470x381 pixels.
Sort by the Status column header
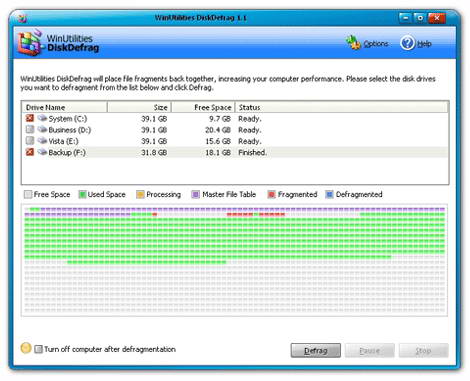(x=341, y=107)
